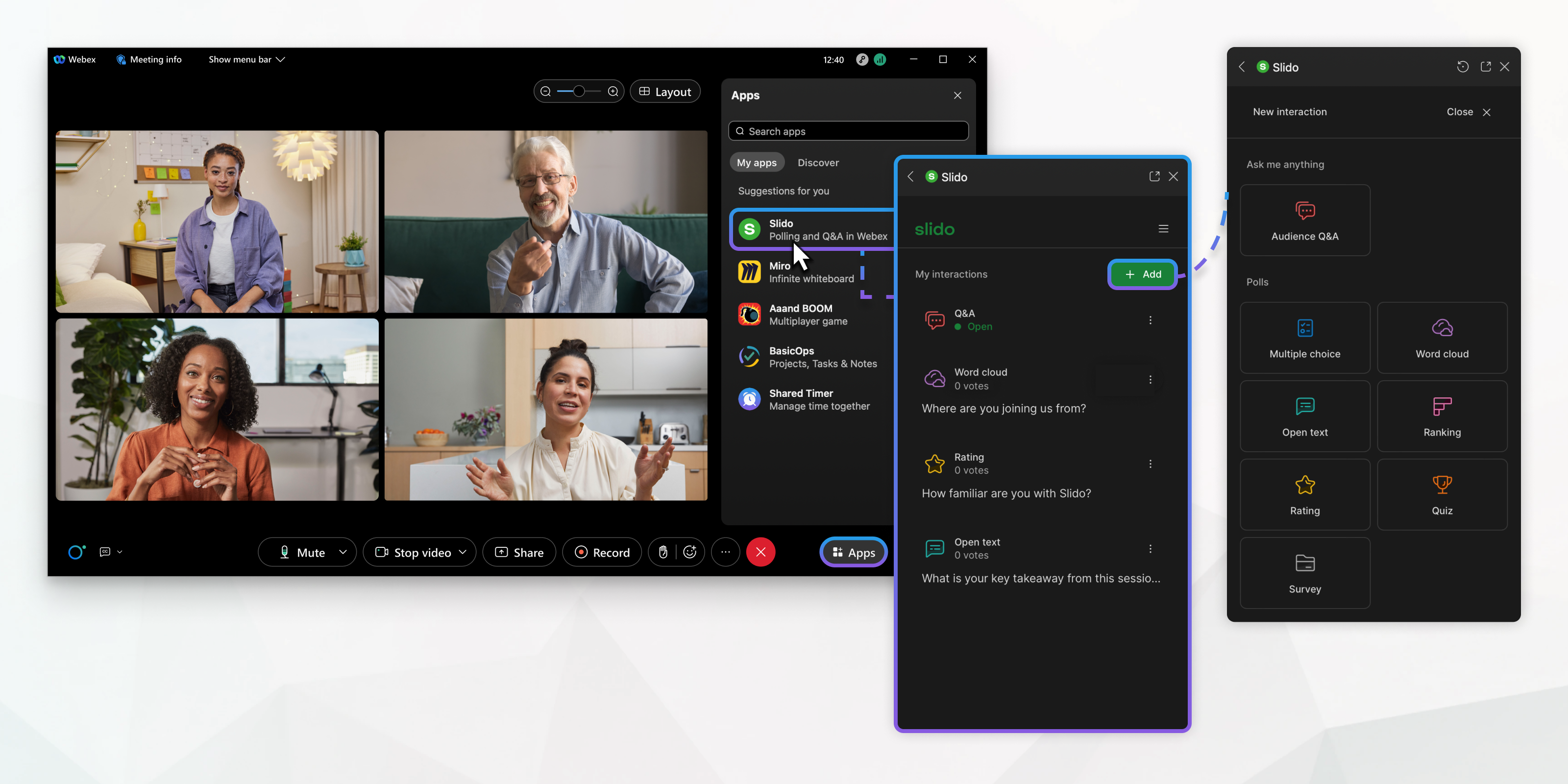
Task: Expand the Mute audio options arrow
Action: (x=343, y=552)
